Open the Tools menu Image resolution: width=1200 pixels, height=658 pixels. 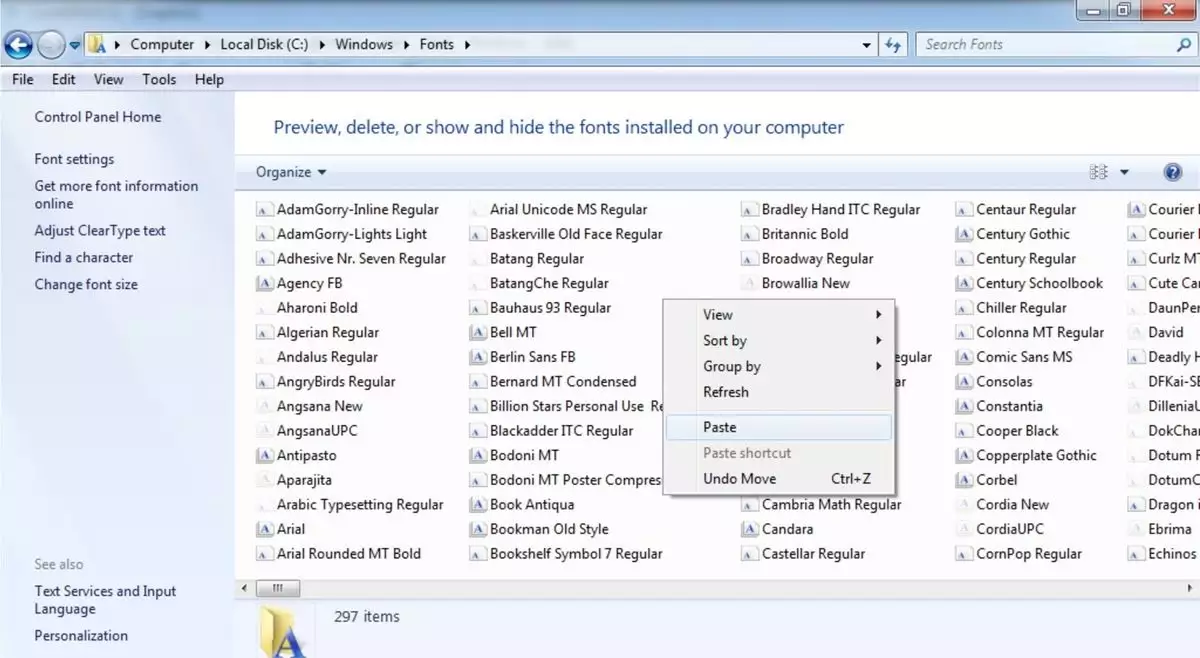coord(159,79)
